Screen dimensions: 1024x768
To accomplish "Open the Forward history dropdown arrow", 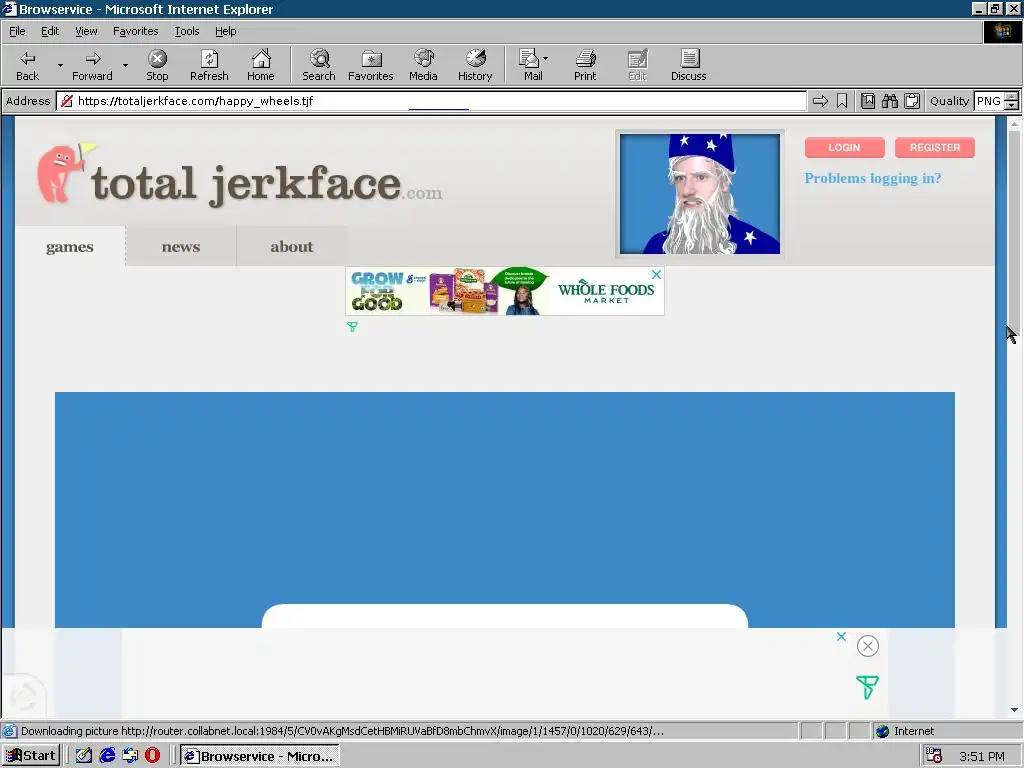I will click(125, 65).
